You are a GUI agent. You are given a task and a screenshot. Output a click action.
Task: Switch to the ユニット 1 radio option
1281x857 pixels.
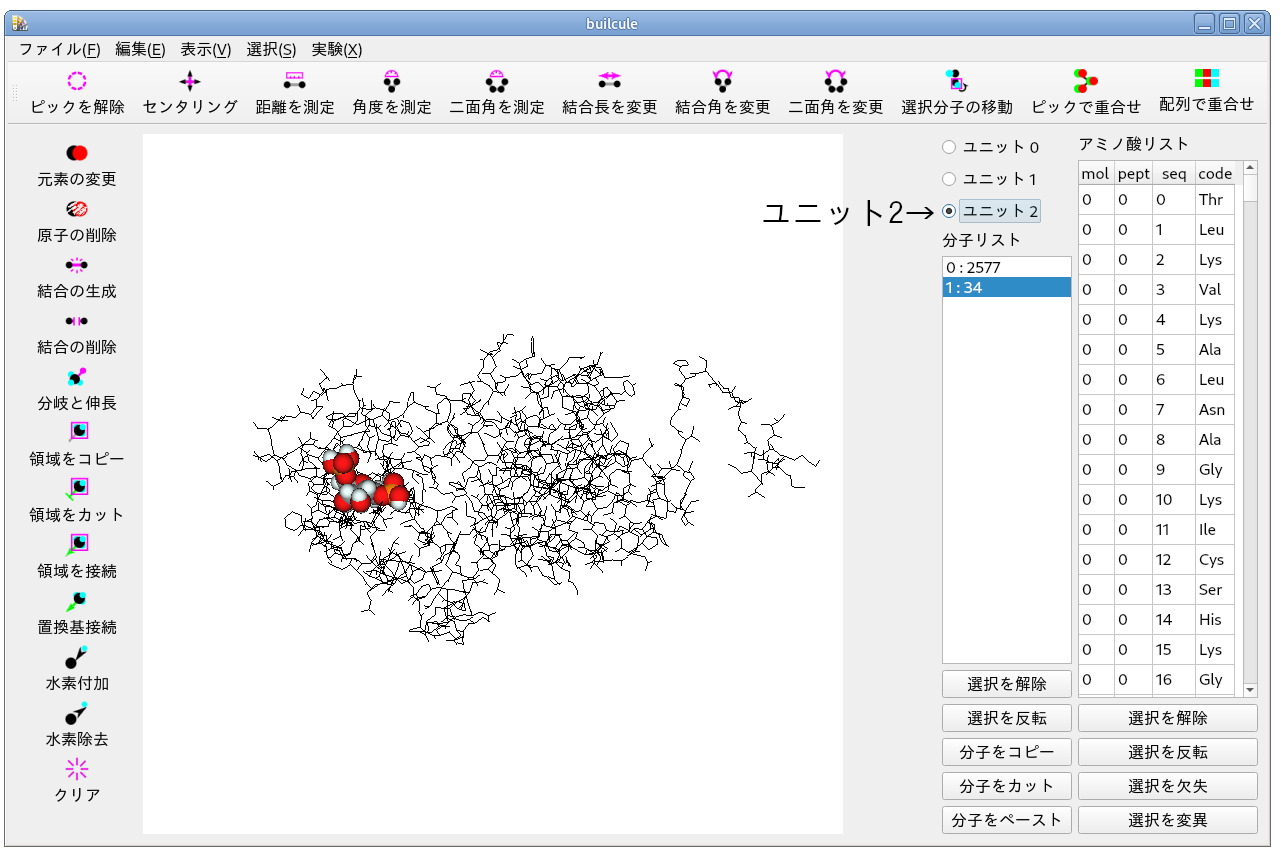coord(949,179)
